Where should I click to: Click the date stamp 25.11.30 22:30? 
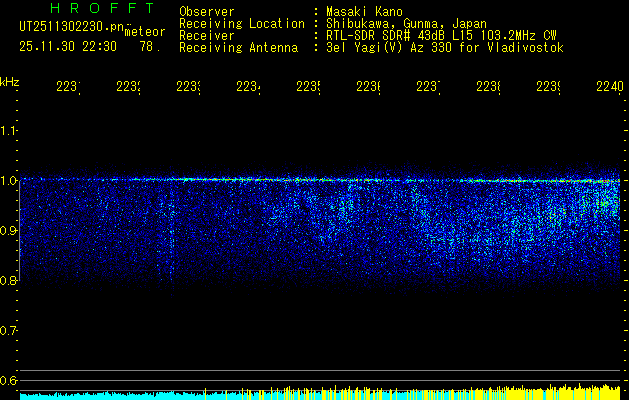pos(68,47)
